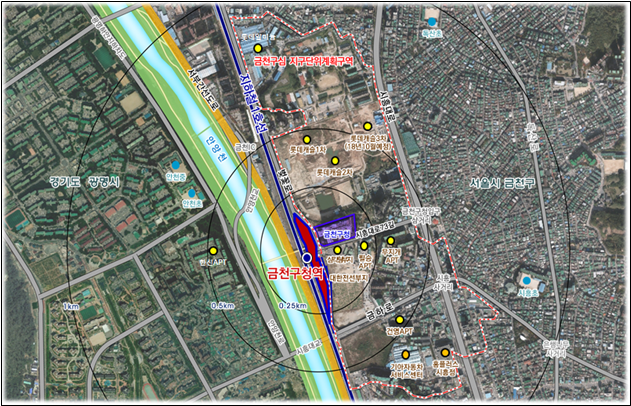Click the 건영APT text label
This screenshot has height=406, width=631.
pyautogui.click(x=400, y=331)
